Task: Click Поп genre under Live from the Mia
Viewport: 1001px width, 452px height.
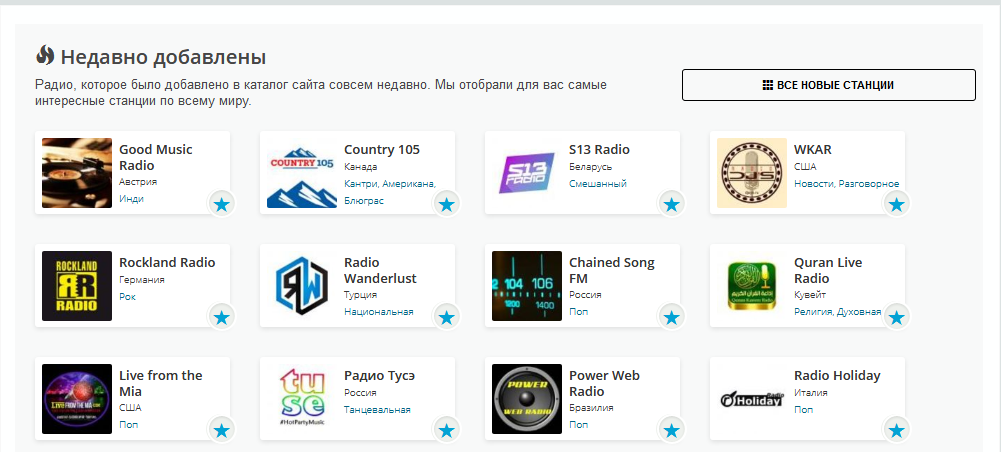Action: tap(128, 425)
